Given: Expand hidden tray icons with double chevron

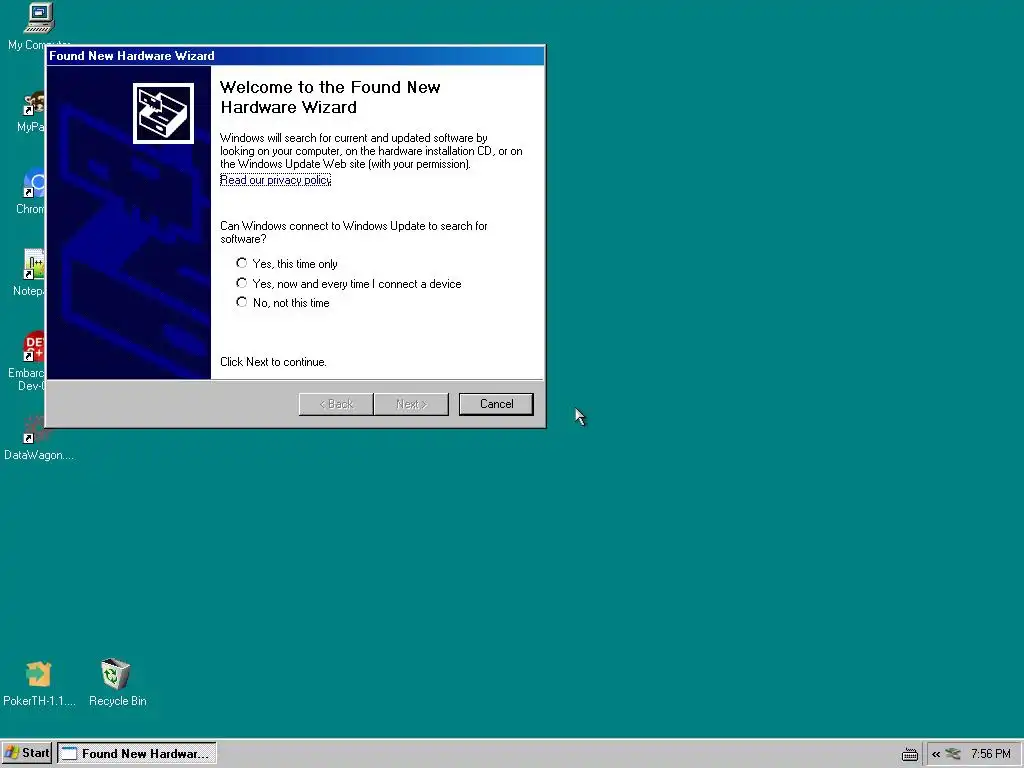Looking at the screenshot, I should coord(936,754).
